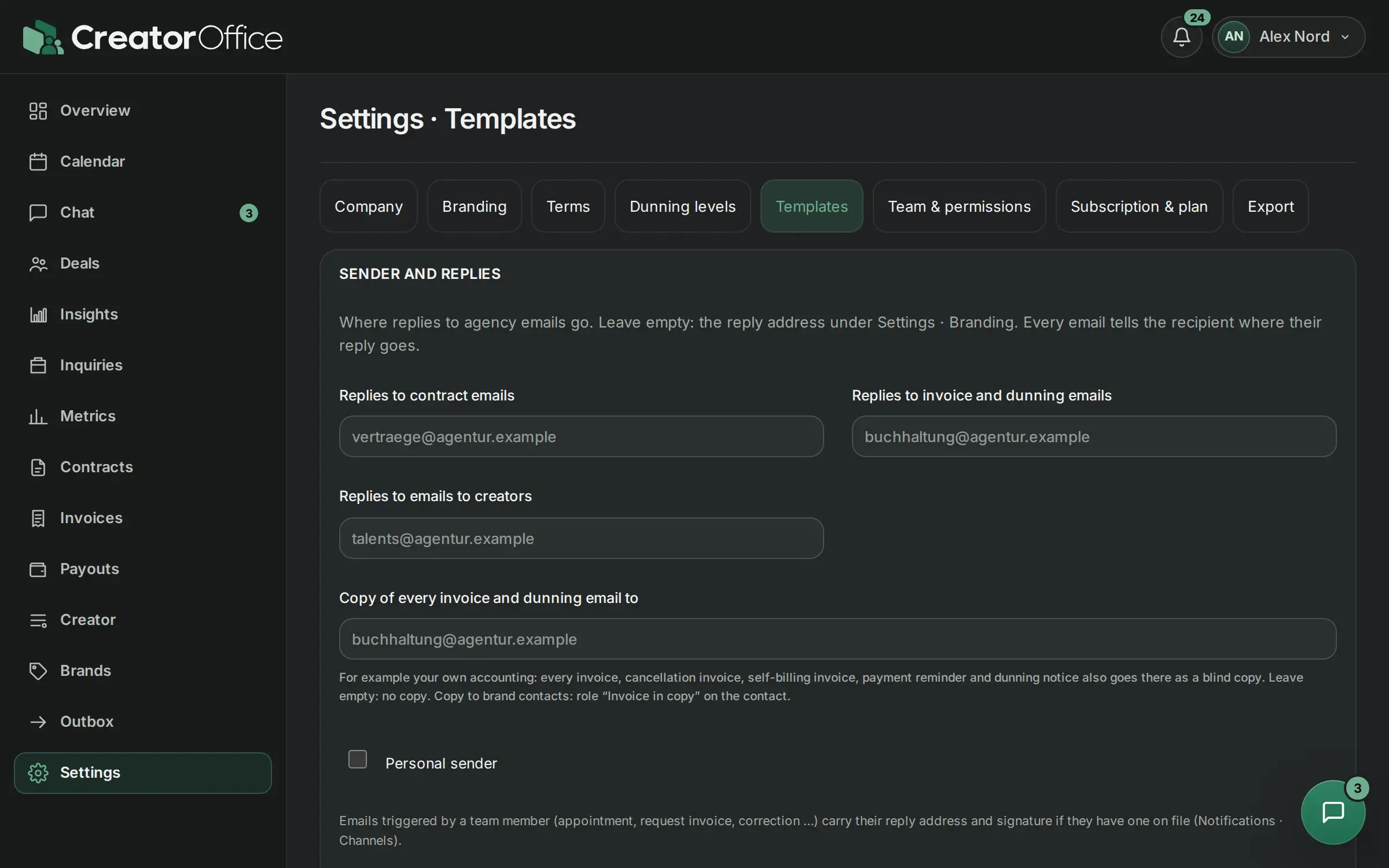The width and height of the screenshot is (1389, 868).
Task: Enable the Personal sender checkbox
Action: click(358, 759)
